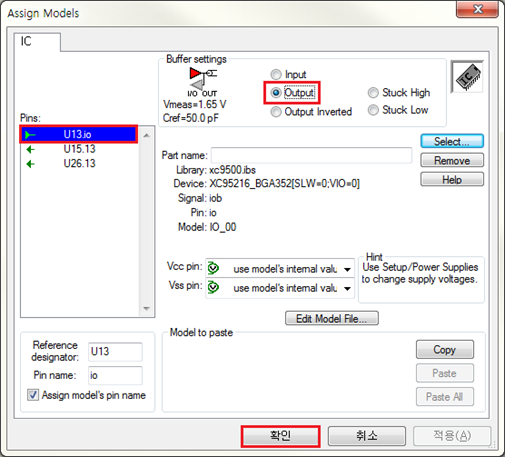Click the Edit Model File button

pyautogui.click(x=332, y=318)
